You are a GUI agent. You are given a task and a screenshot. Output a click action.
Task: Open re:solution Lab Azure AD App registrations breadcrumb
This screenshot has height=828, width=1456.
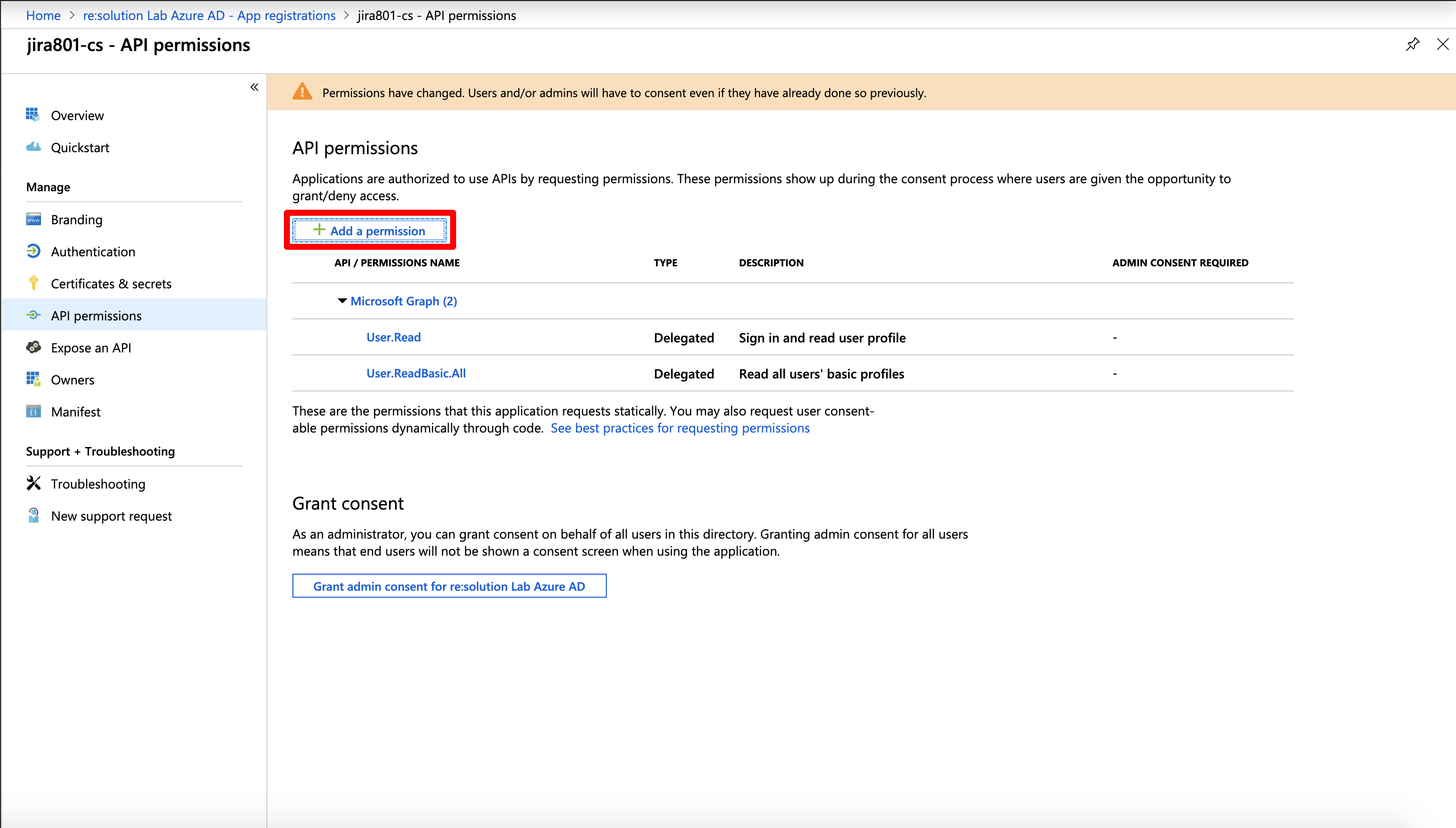click(209, 16)
